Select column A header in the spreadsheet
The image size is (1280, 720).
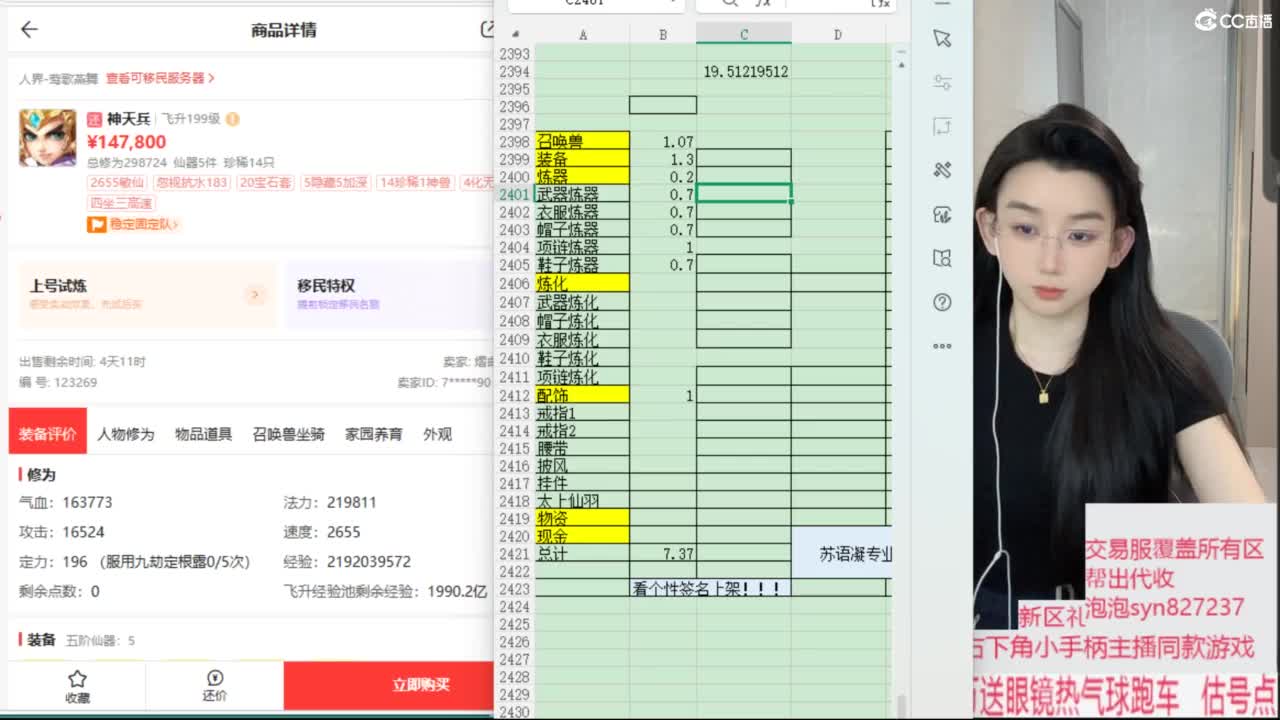click(583, 34)
